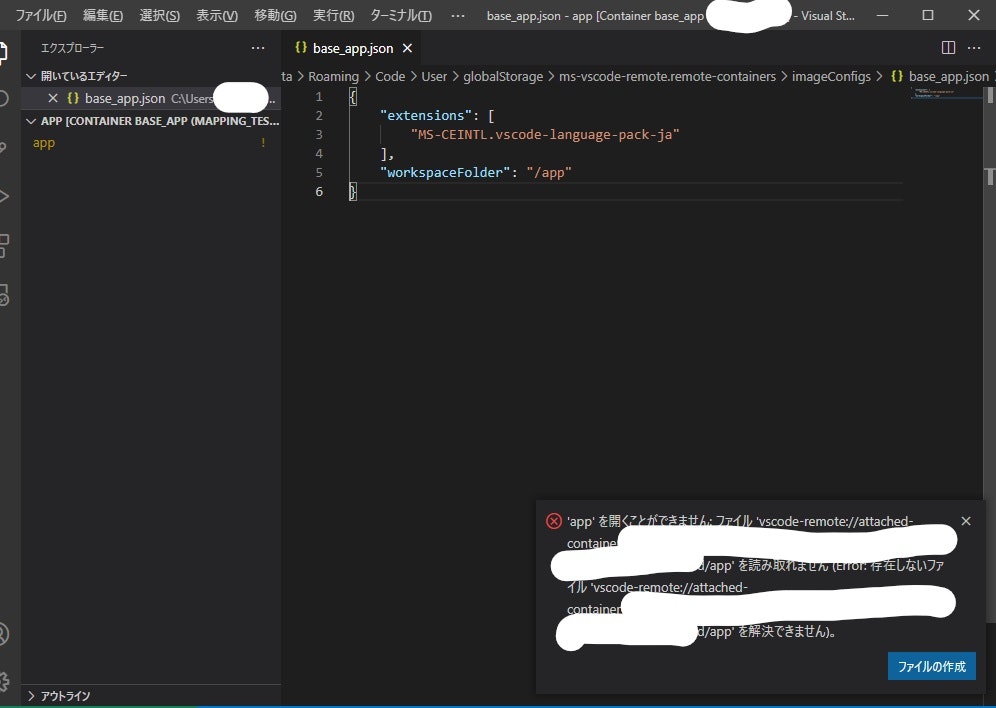The image size is (996, 708).
Task: Open the Run and Debug activity icon
Action: pyautogui.click(x=3, y=196)
